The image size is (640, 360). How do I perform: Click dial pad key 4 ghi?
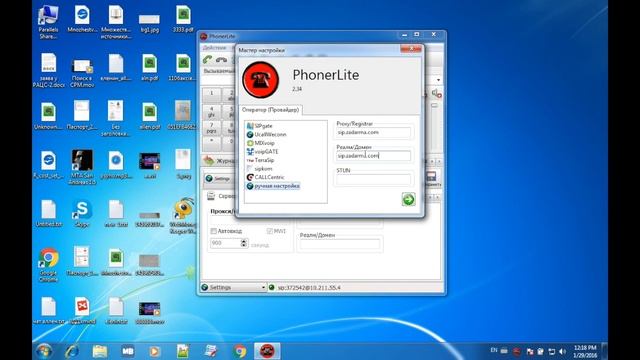pos(211,111)
